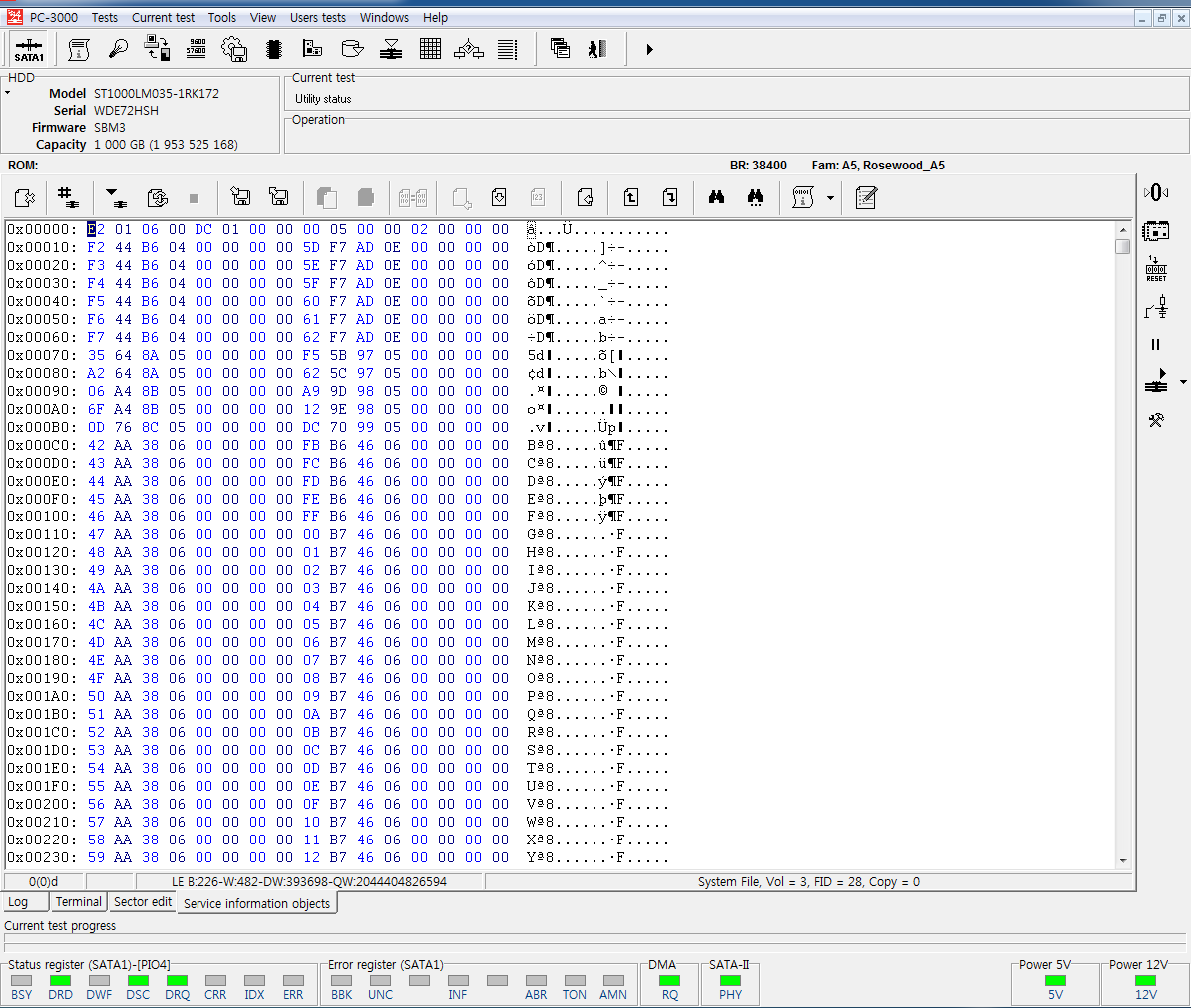This screenshot has width=1191, height=1008.
Task: Switch to the Sector edit tab
Action: pos(142,901)
